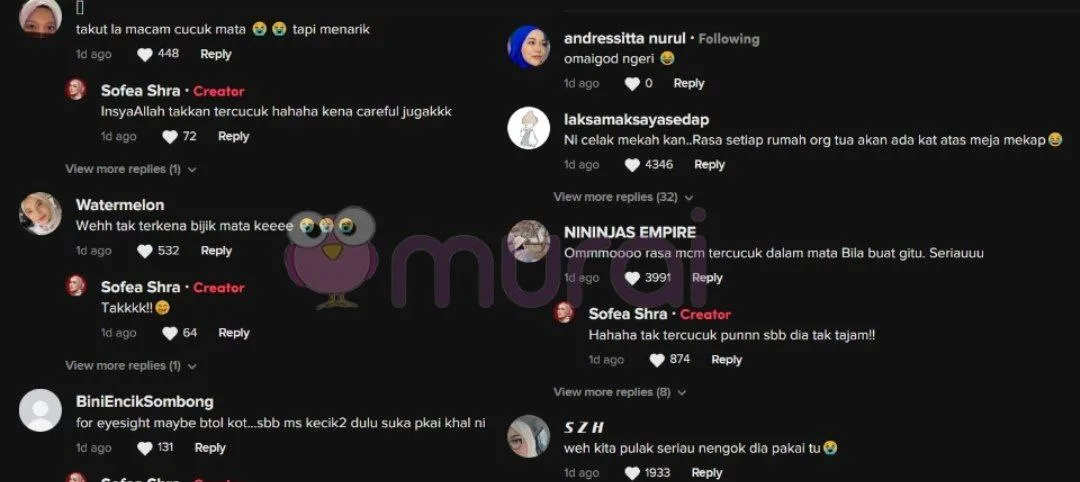Reply to S Z H's comment
1080x482 pixels.
[707, 472]
